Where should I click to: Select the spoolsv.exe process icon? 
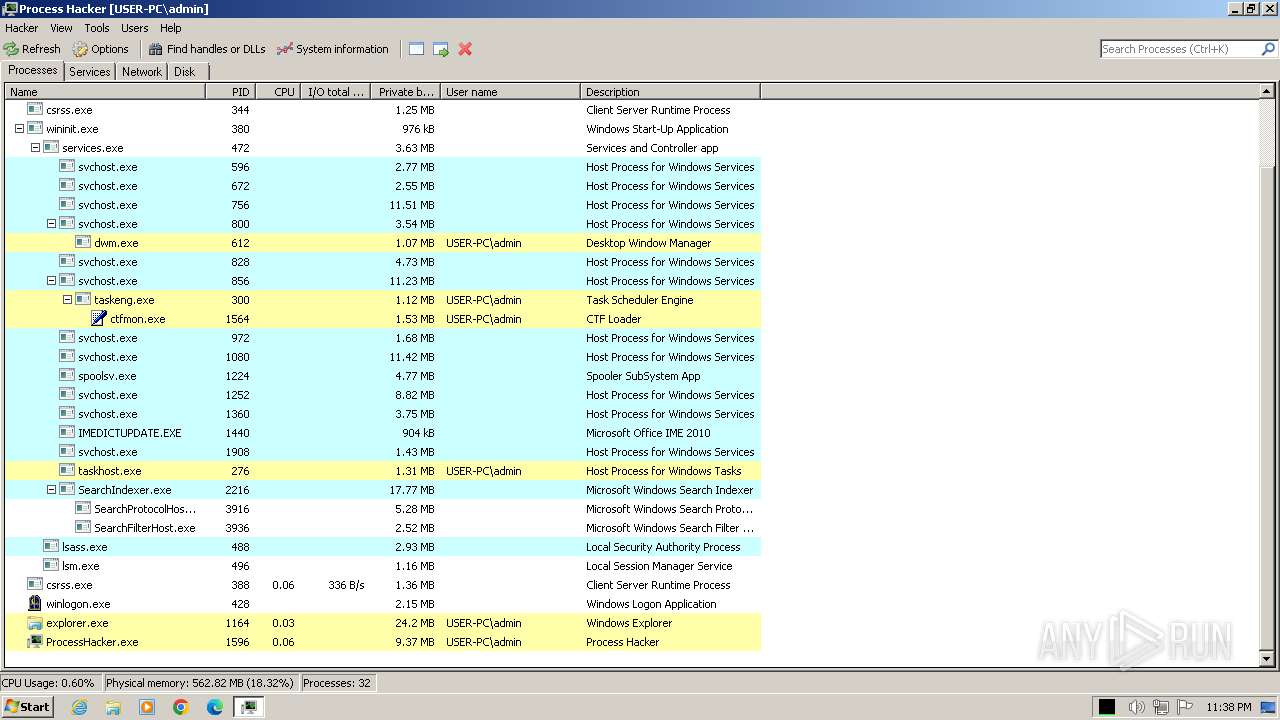67,376
